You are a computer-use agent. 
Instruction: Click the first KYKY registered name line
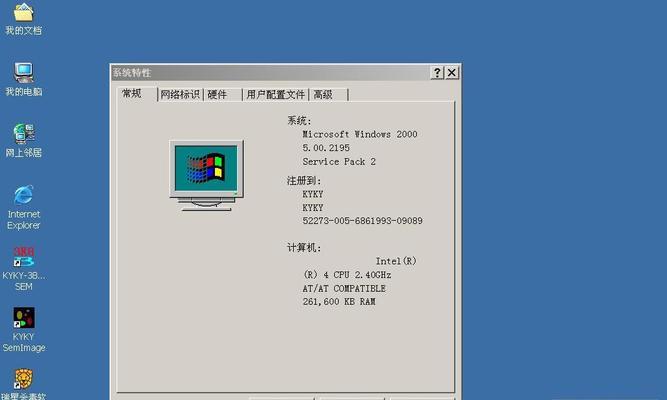[313, 194]
